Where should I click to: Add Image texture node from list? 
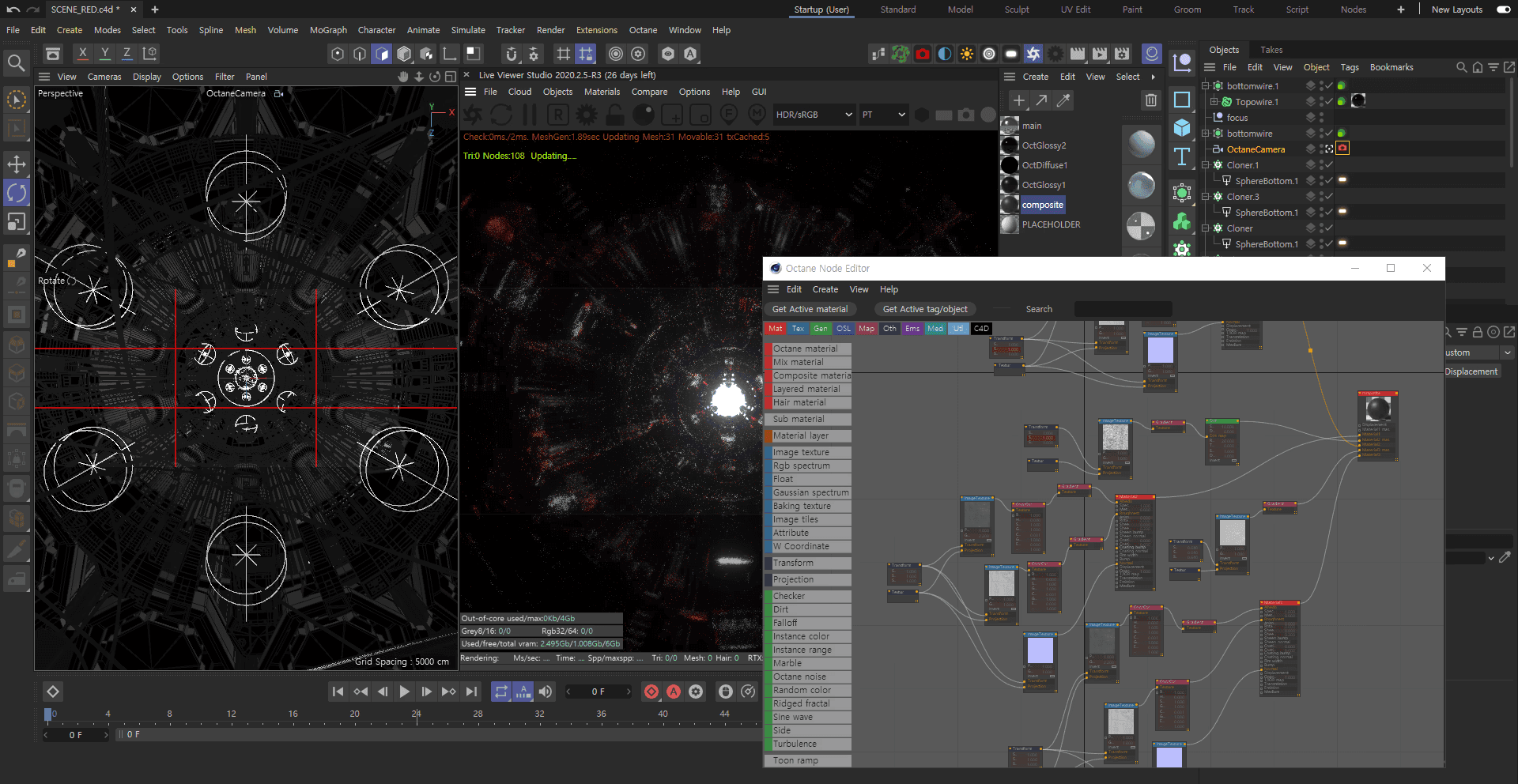808,452
